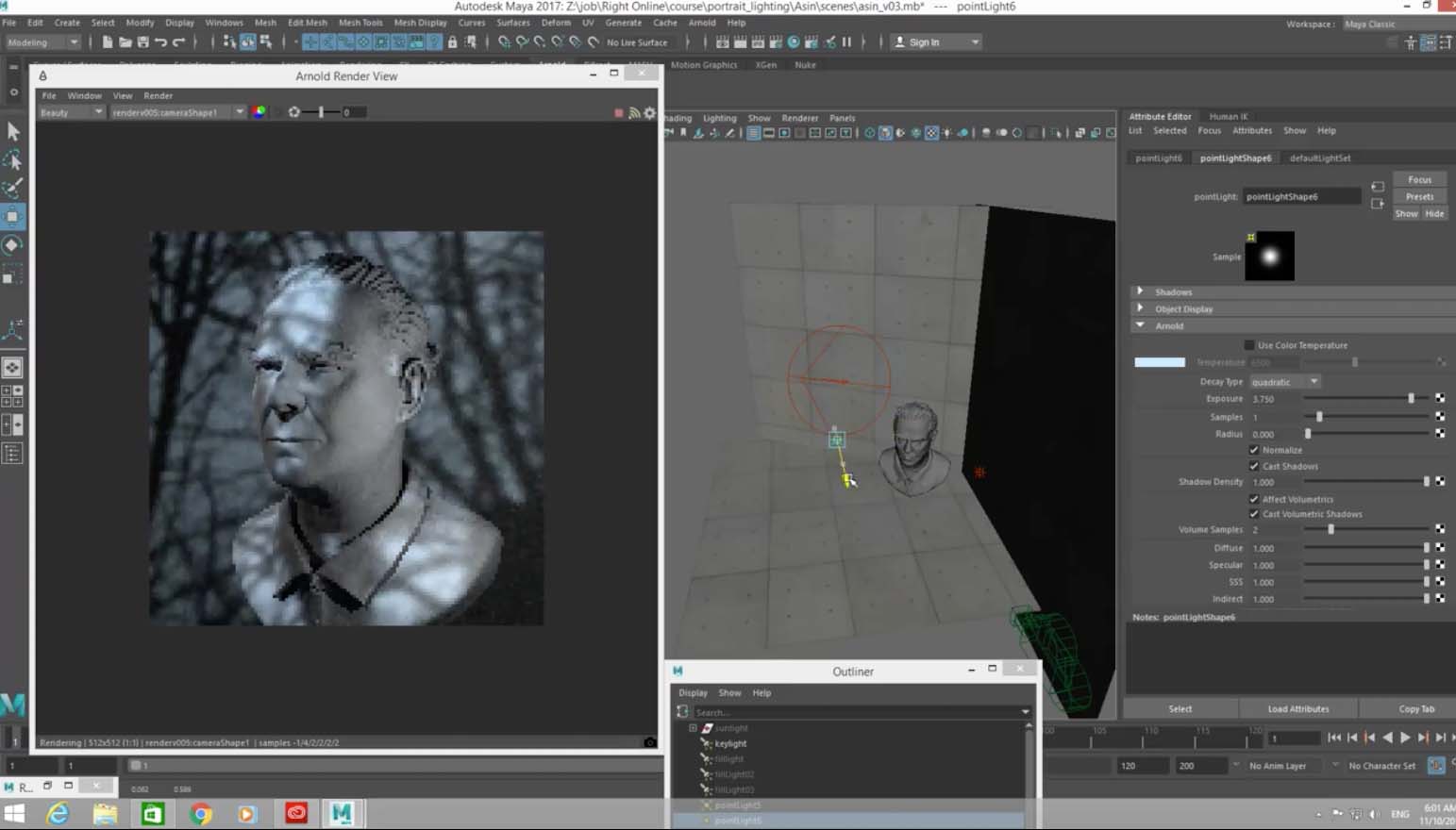Open the Arnold menu in the main menu bar

(x=701, y=23)
